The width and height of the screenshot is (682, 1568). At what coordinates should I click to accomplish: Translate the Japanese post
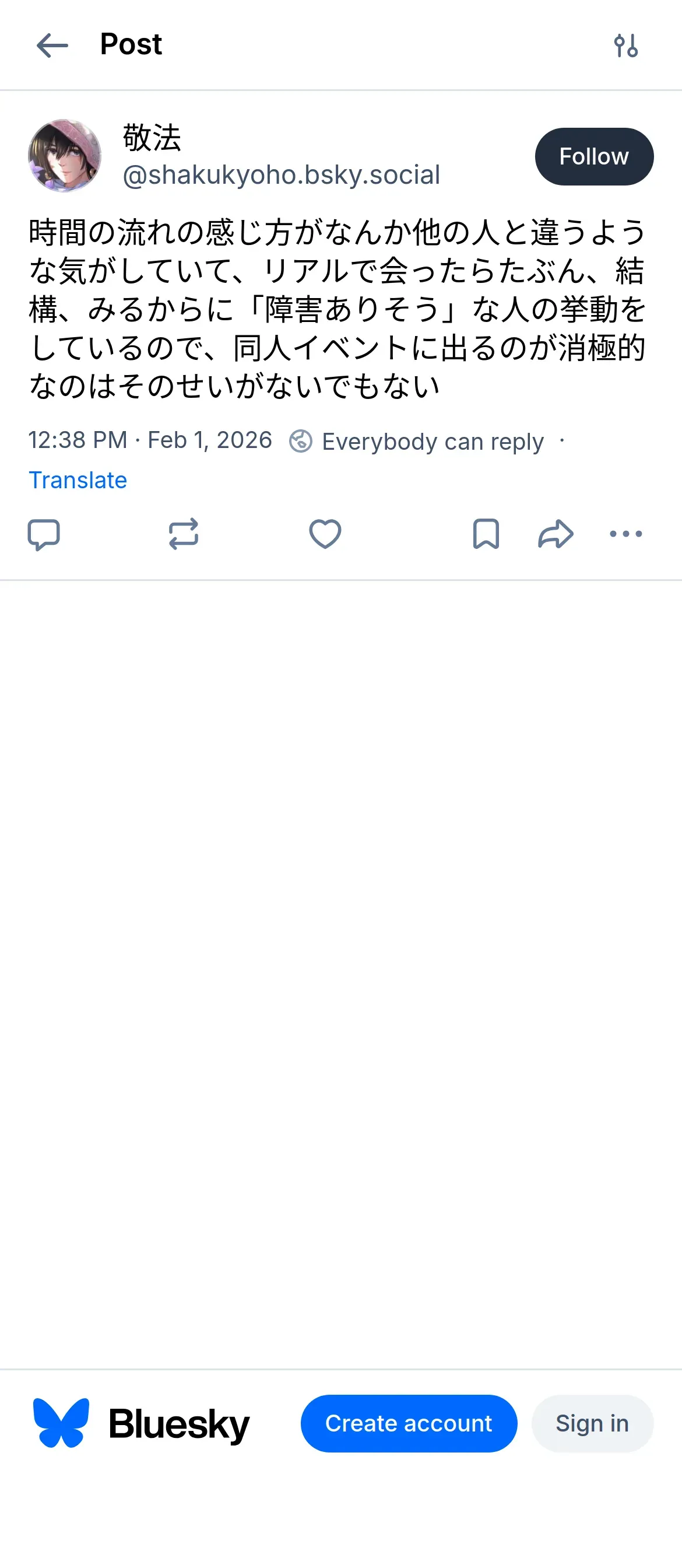[78, 480]
